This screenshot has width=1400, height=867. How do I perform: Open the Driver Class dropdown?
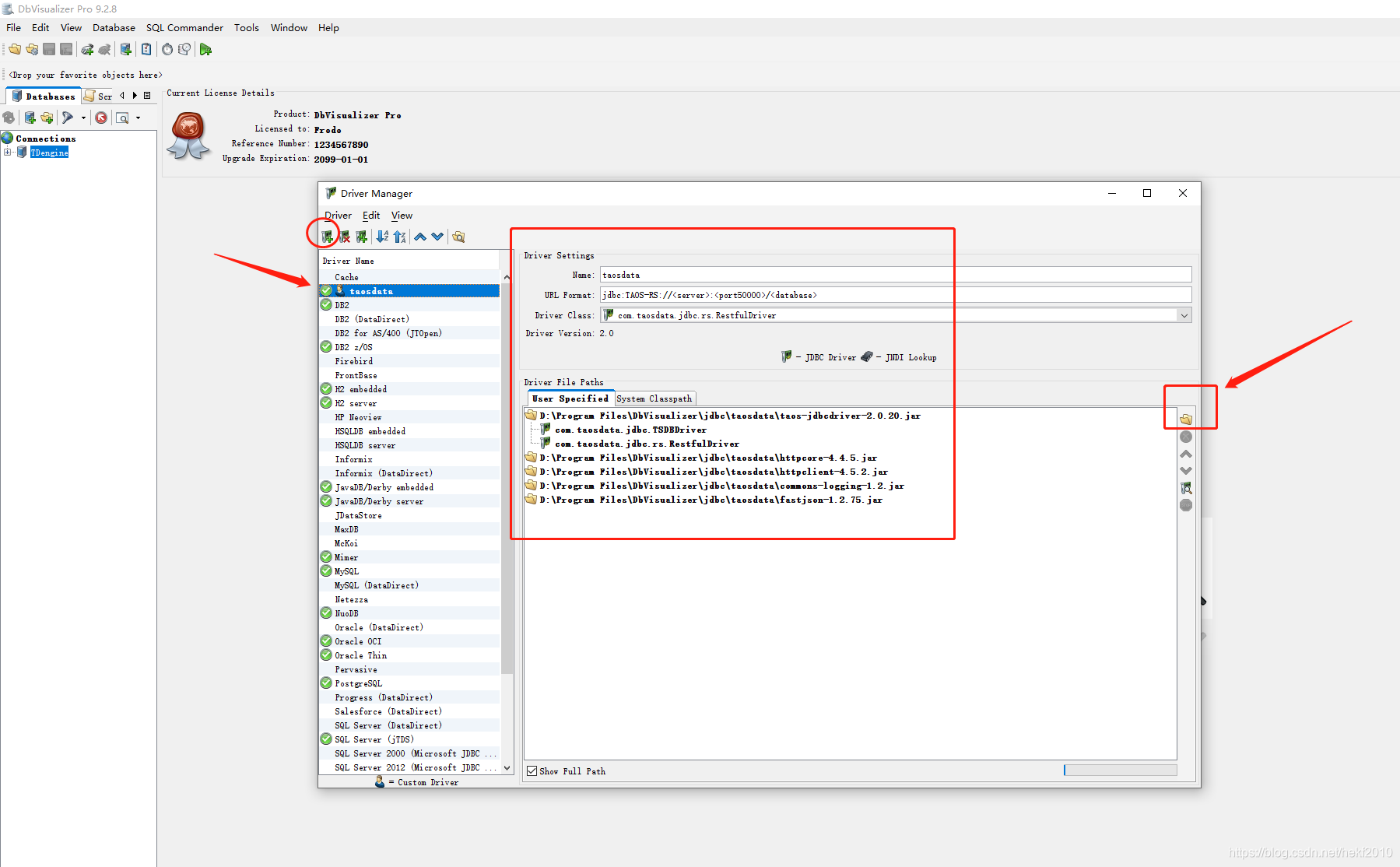[1184, 315]
